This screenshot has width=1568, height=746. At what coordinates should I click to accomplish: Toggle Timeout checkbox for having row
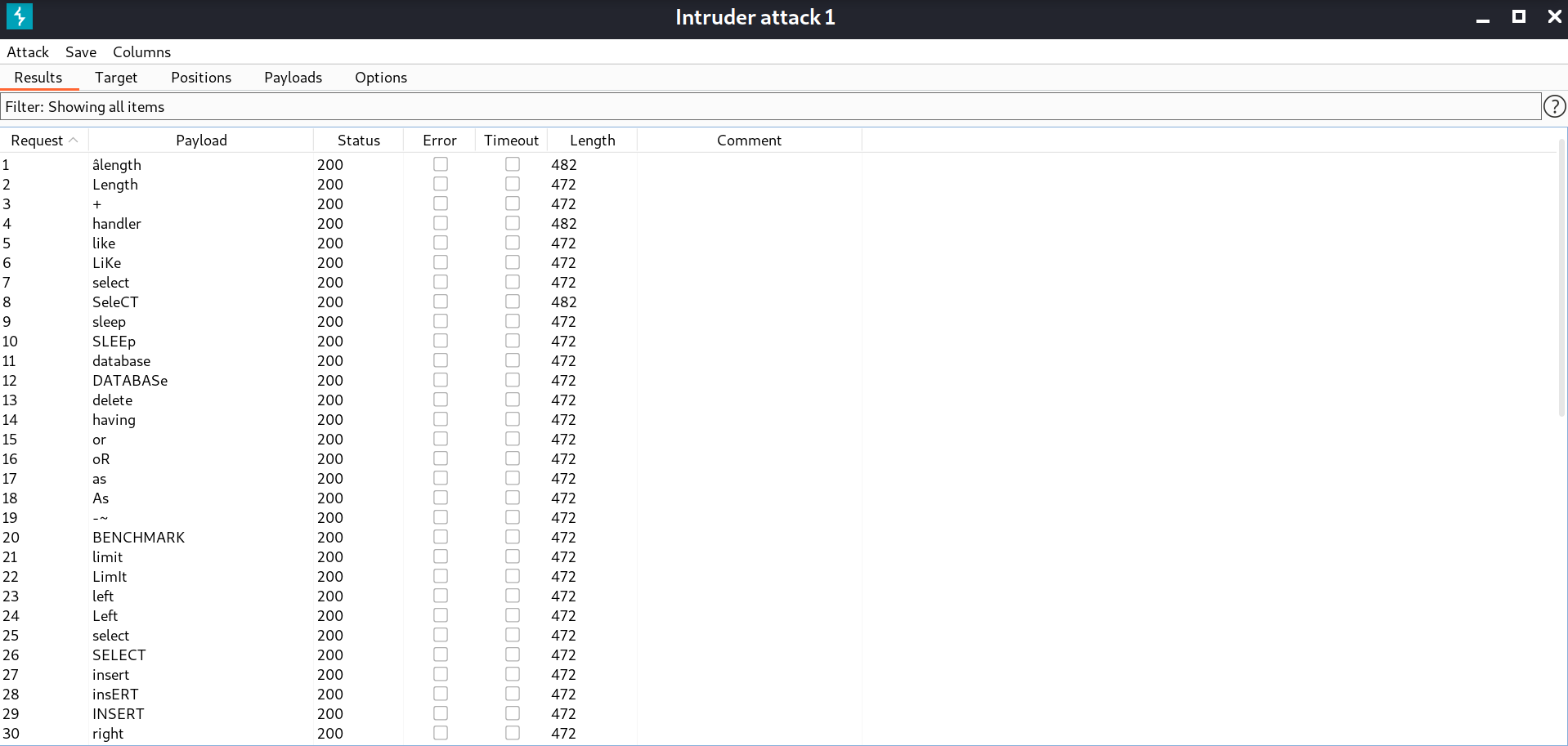coord(513,419)
